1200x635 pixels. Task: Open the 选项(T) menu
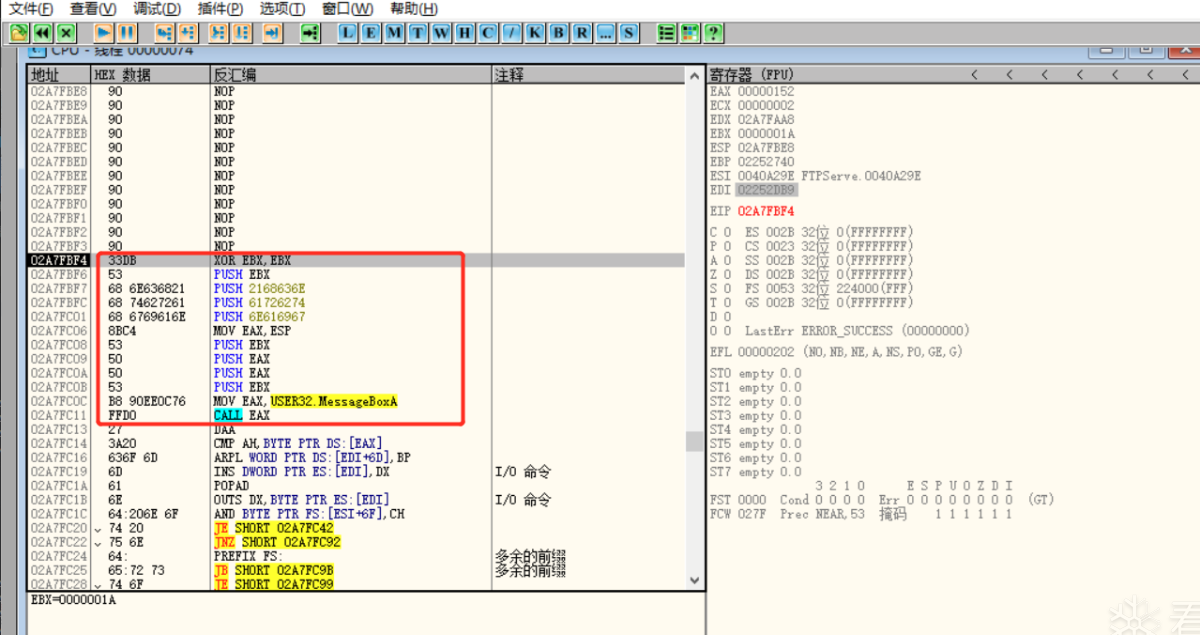point(282,9)
